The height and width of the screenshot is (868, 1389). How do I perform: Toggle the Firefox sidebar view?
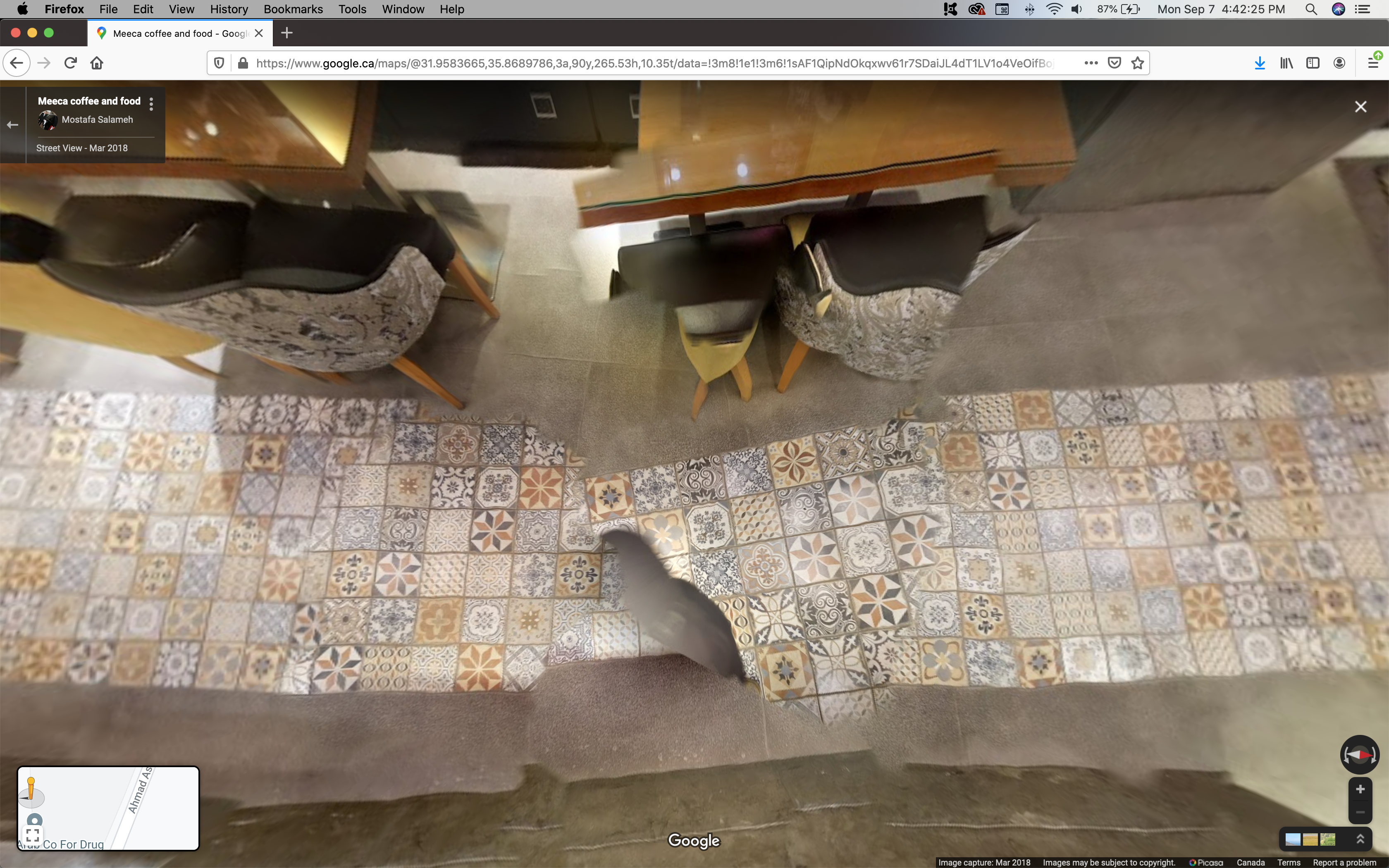[x=1313, y=63]
